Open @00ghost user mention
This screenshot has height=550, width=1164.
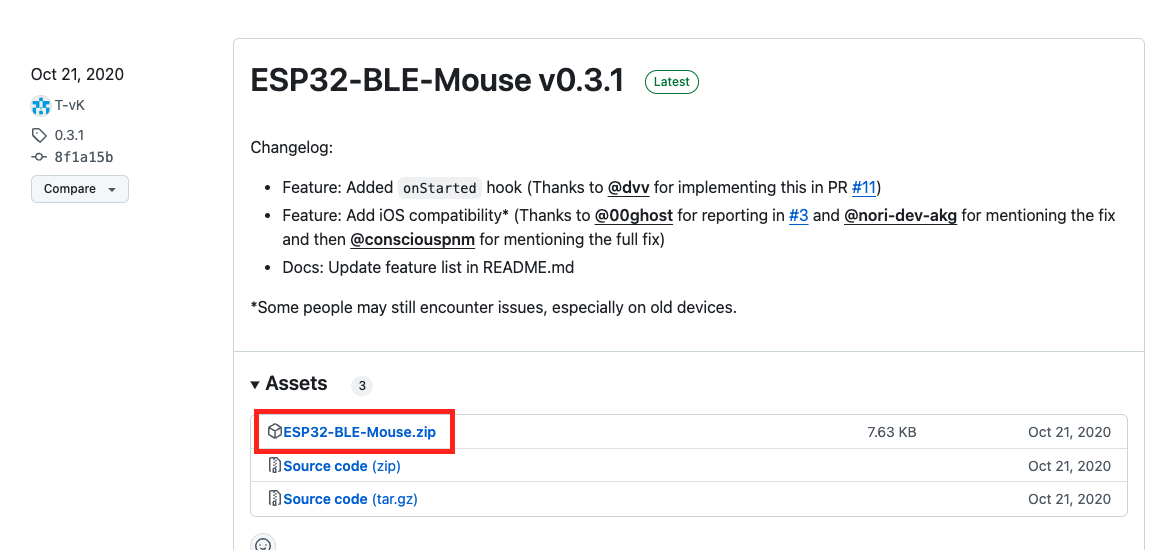(x=634, y=215)
